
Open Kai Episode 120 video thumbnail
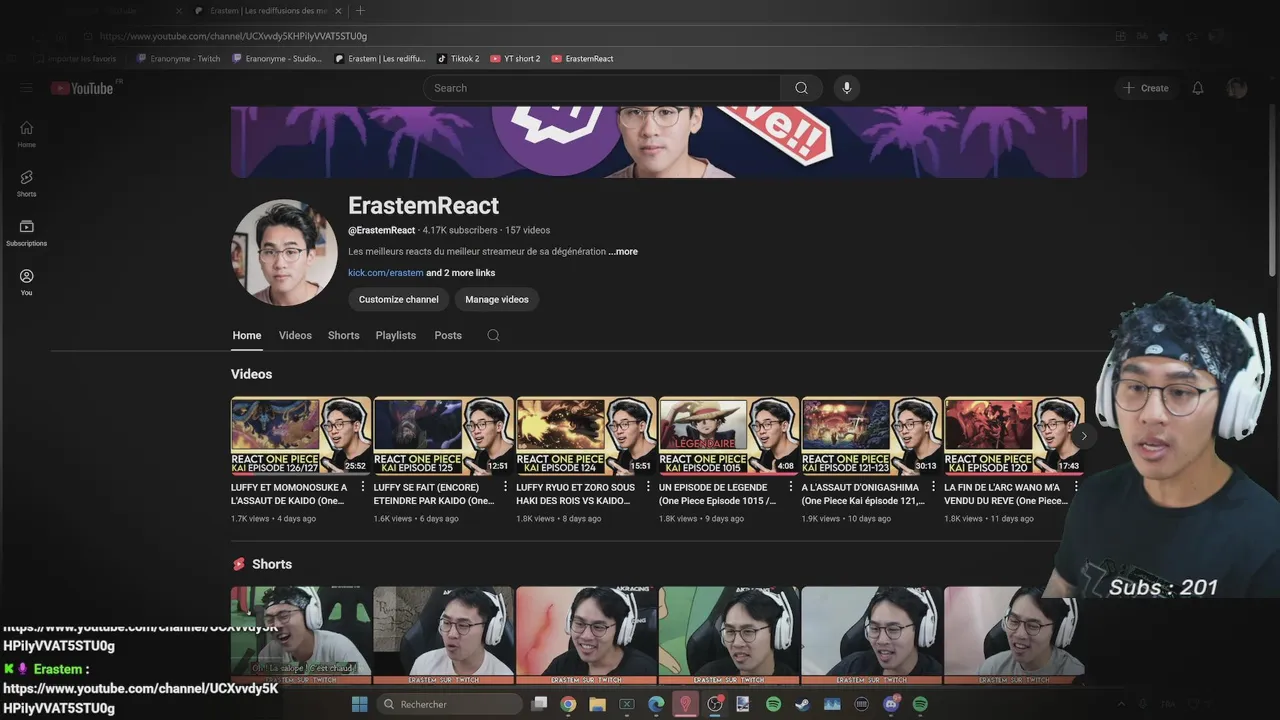click(x=1014, y=436)
